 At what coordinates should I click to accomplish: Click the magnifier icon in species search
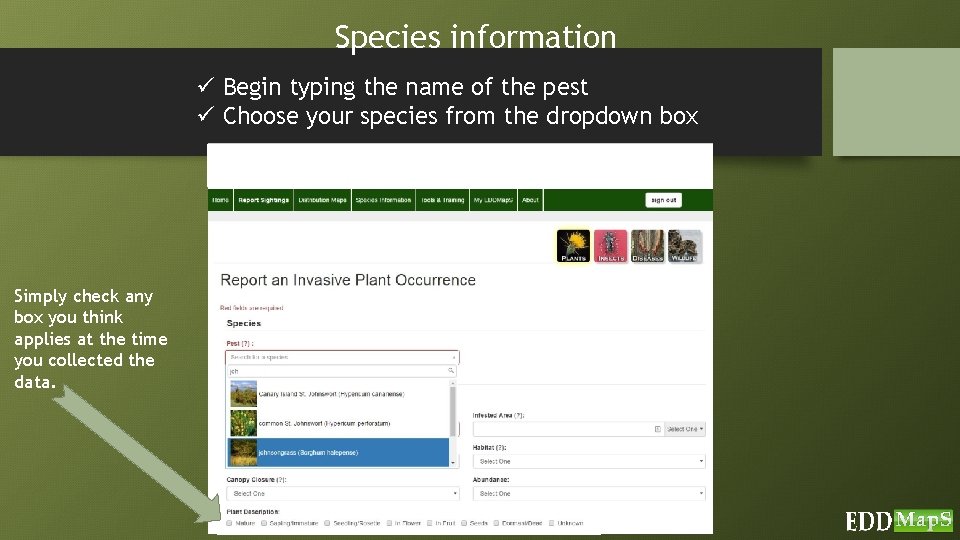451,371
